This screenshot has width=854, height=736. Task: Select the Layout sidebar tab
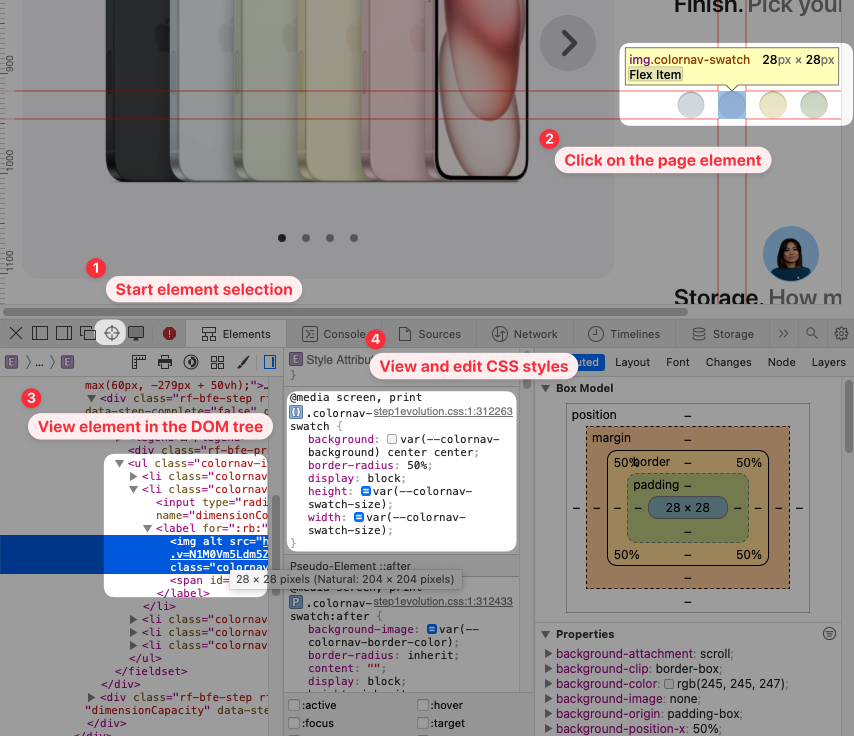pyautogui.click(x=632, y=362)
